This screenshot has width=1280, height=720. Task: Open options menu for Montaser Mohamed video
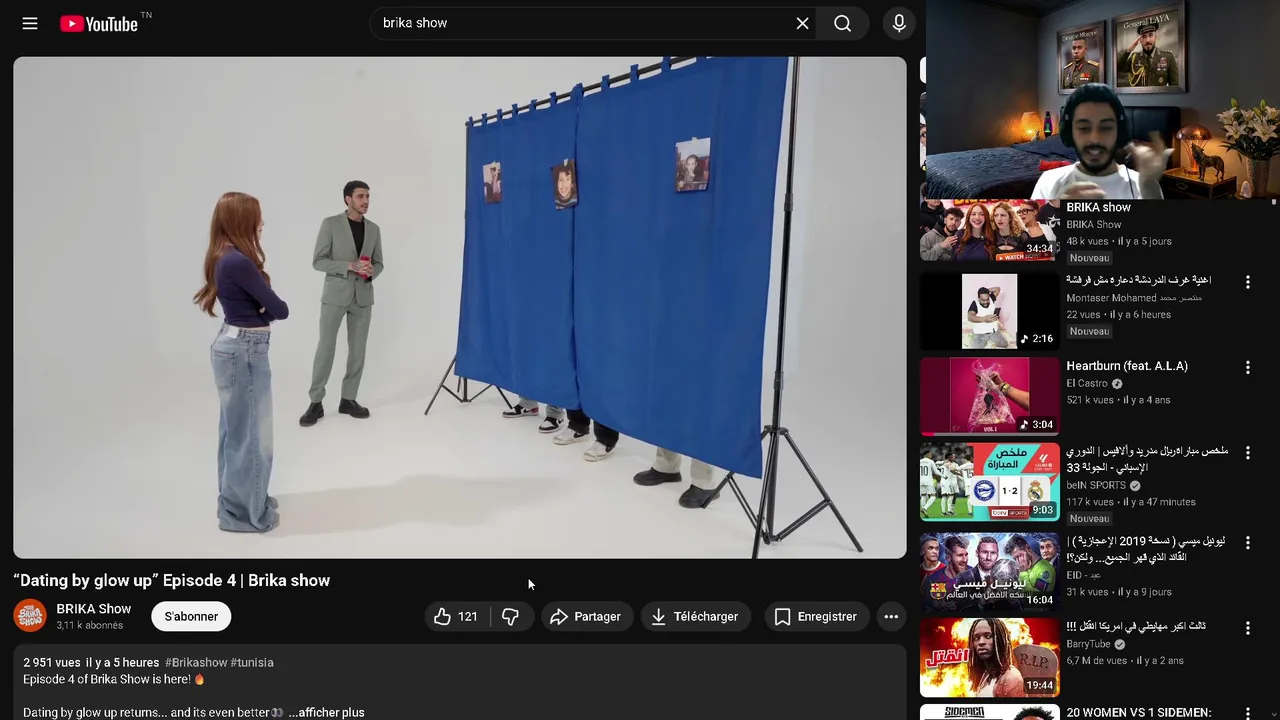(1247, 283)
